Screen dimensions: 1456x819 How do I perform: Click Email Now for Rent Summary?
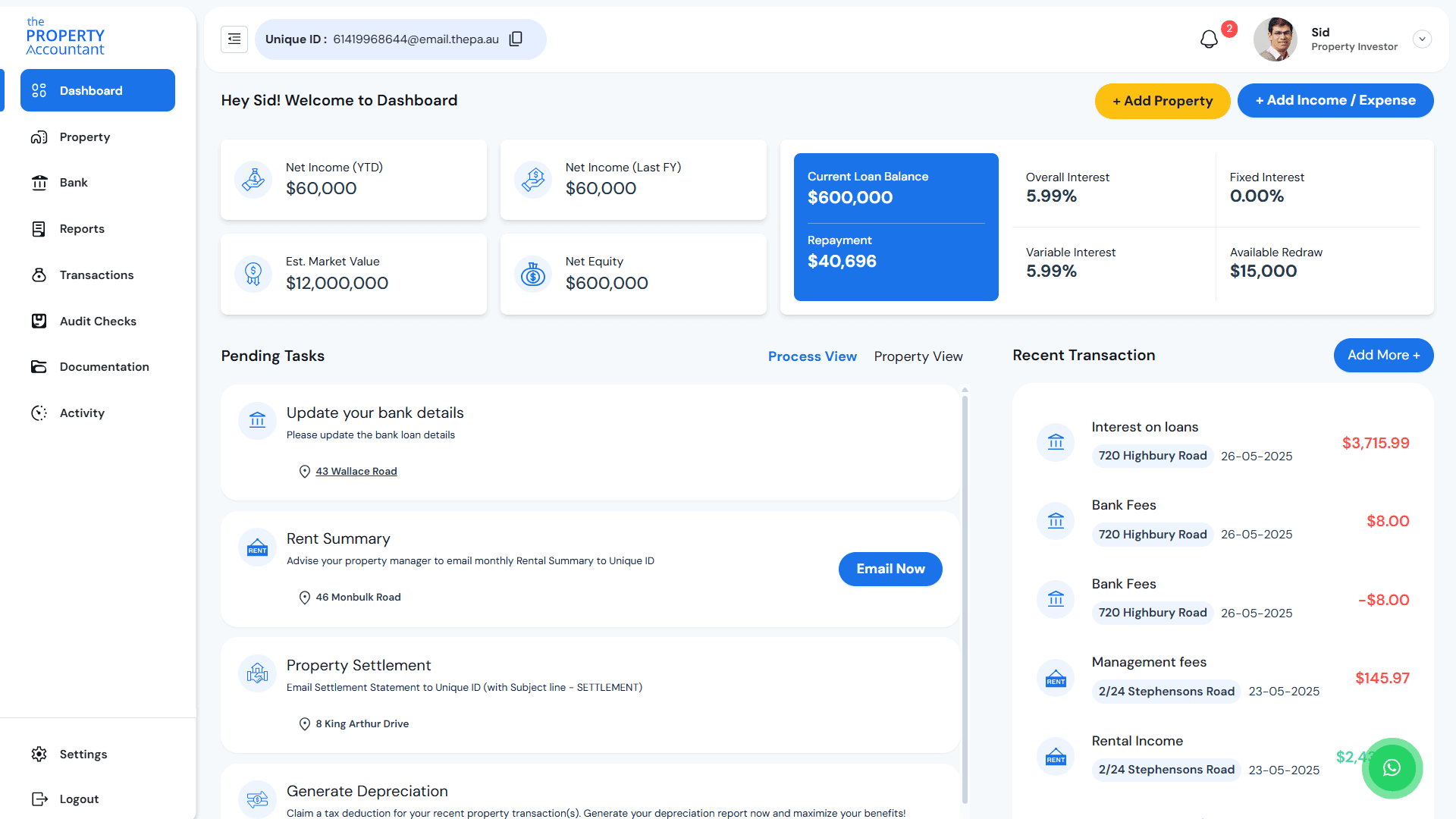[x=890, y=569]
